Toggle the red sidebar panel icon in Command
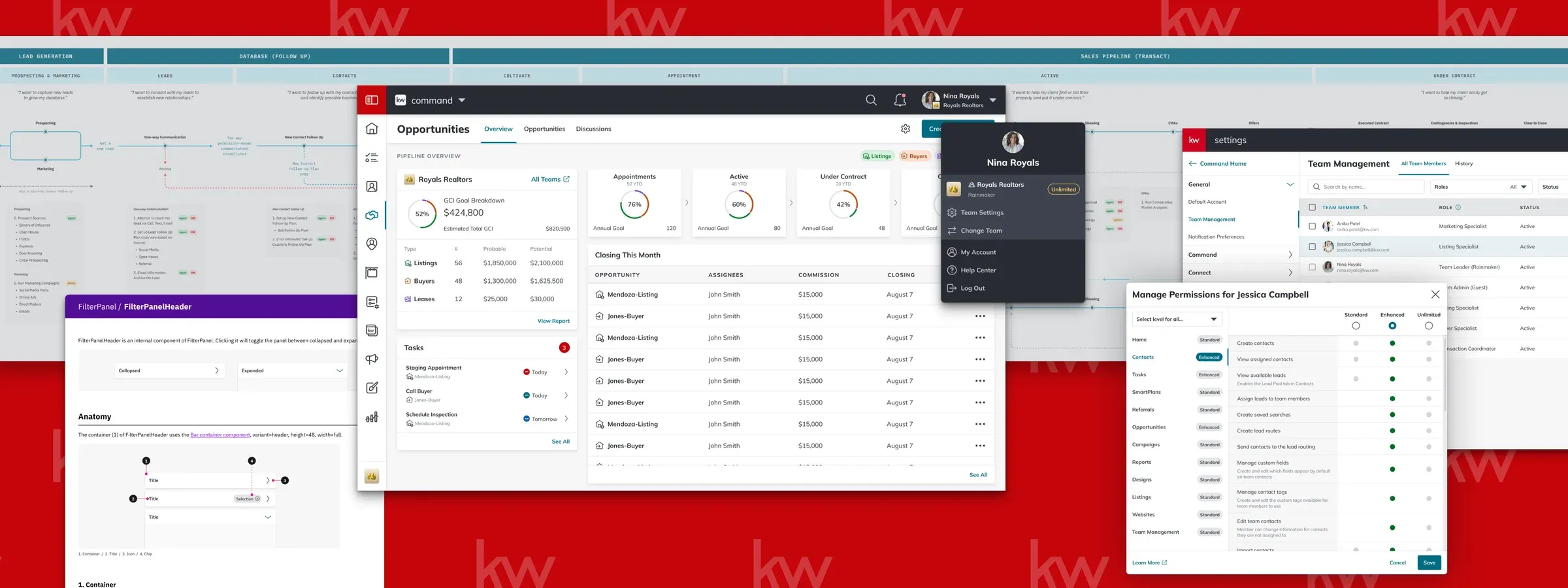This screenshot has height=588, width=1568. point(372,100)
